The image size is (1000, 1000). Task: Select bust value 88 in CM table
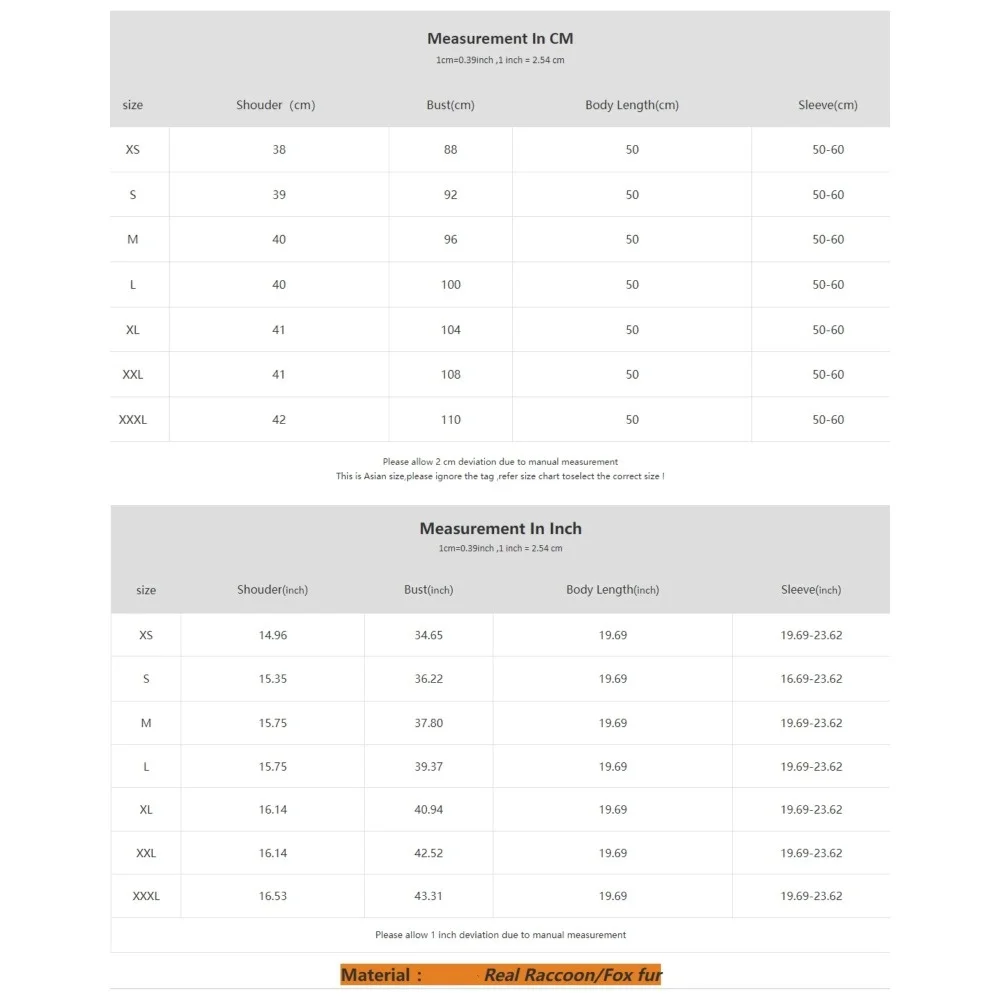(x=451, y=150)
